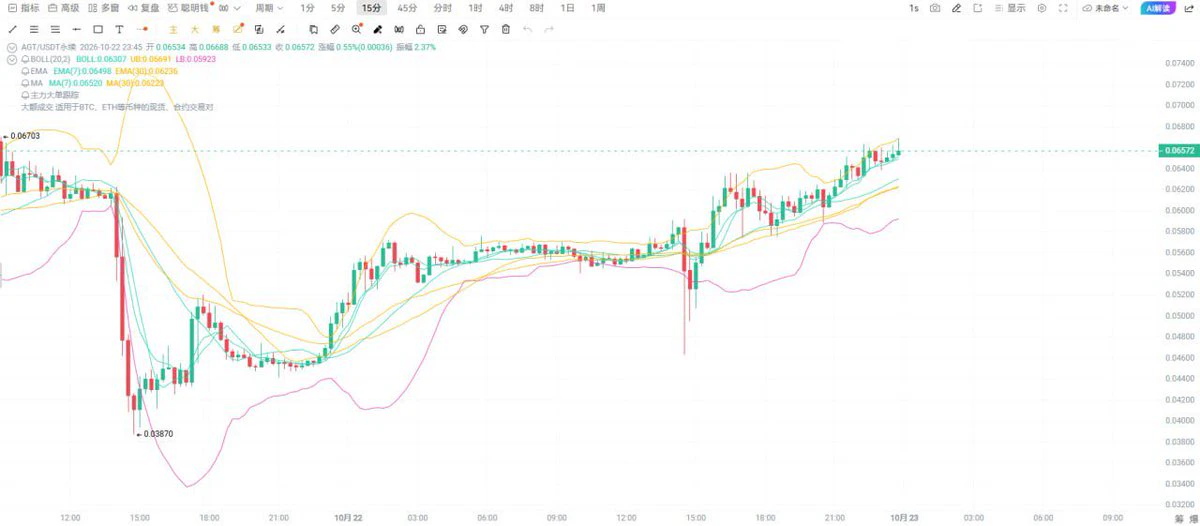The height and width of the screenshot is (526, 1200).
Task: Click the UB:0.06691 upper band value
Action: pos(150,59)
